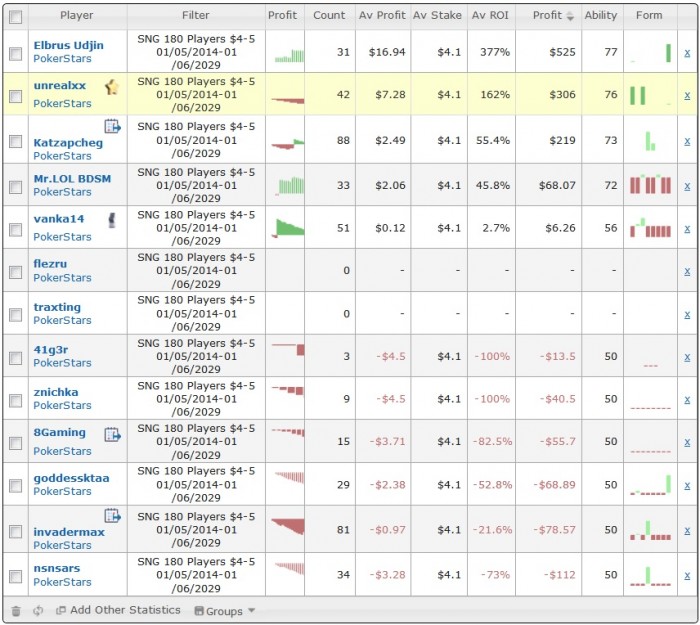The image size is (700, 625).
Task: Click the icon next to vanka14
Action: (112, 220)
